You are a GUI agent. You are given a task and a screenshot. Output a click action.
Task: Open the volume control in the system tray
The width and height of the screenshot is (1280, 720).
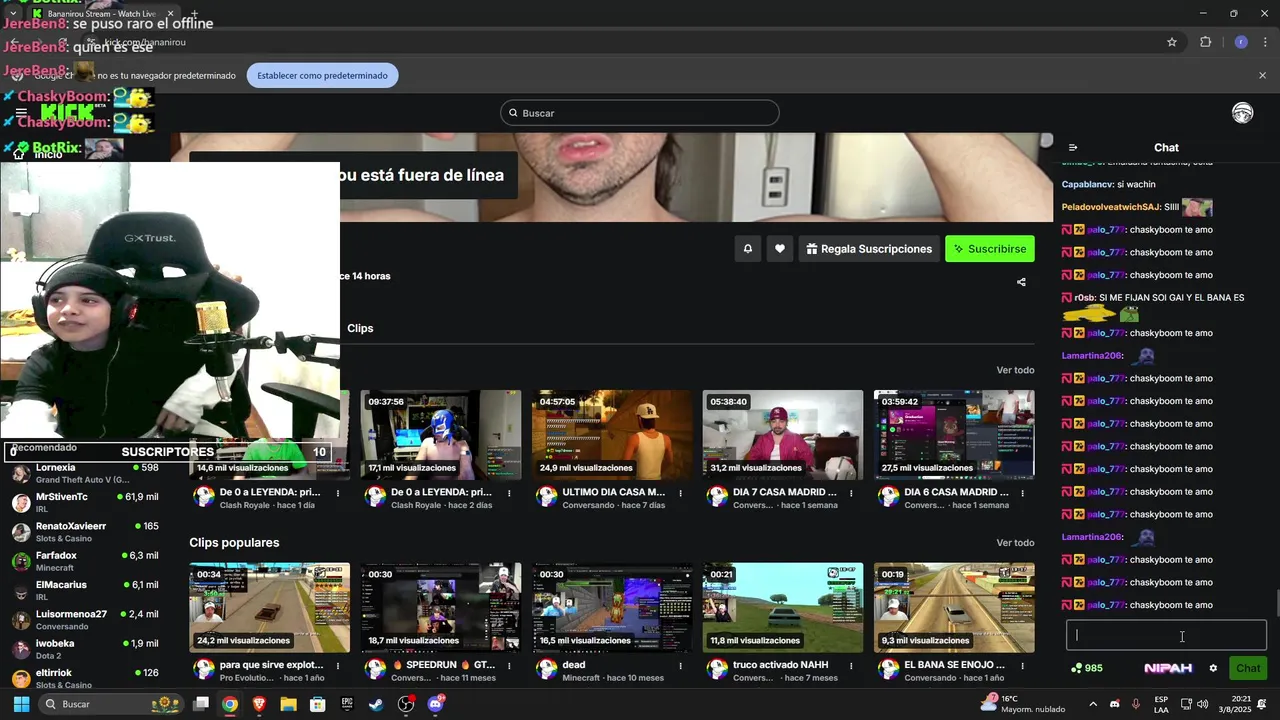[1203, 704]
